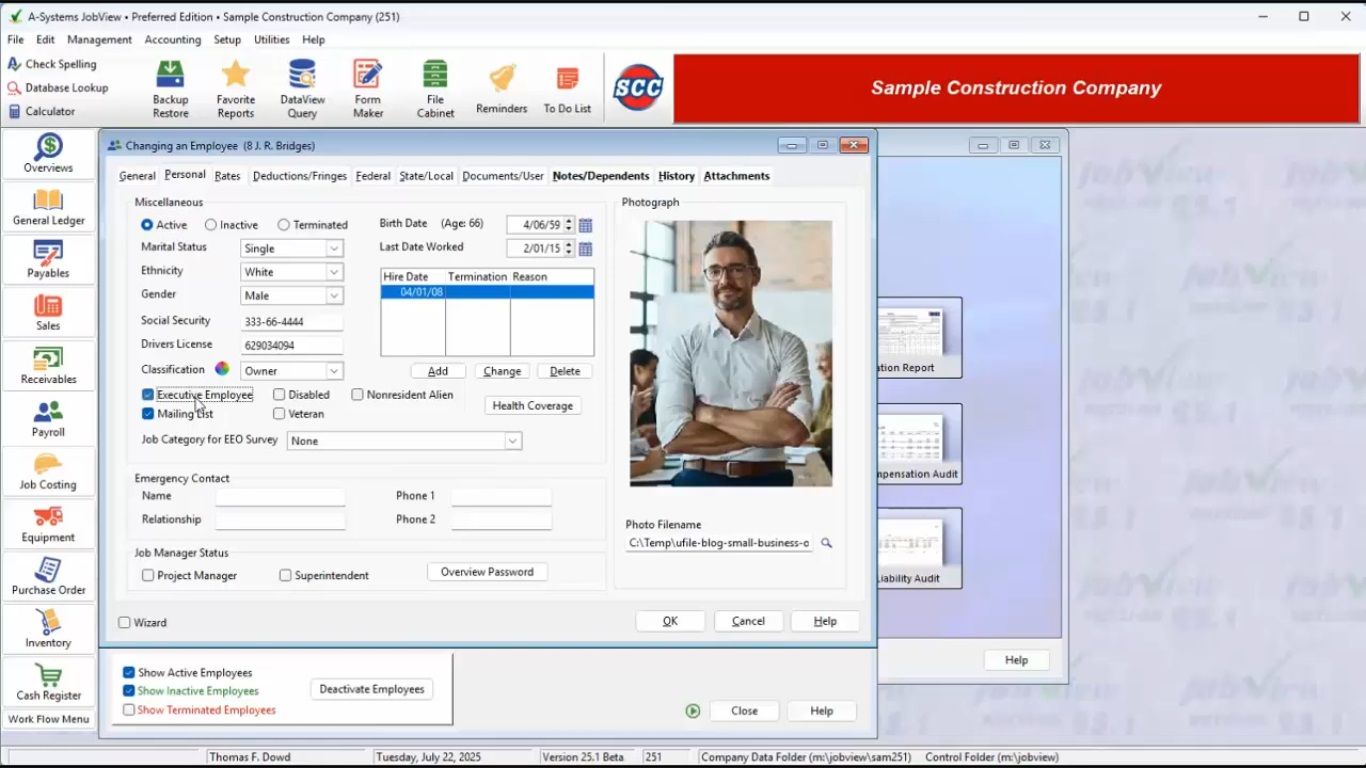This screenshot has width=1366, height=768.
Task: Click the Birth Date calendar icon
Action: pos(586,225)
